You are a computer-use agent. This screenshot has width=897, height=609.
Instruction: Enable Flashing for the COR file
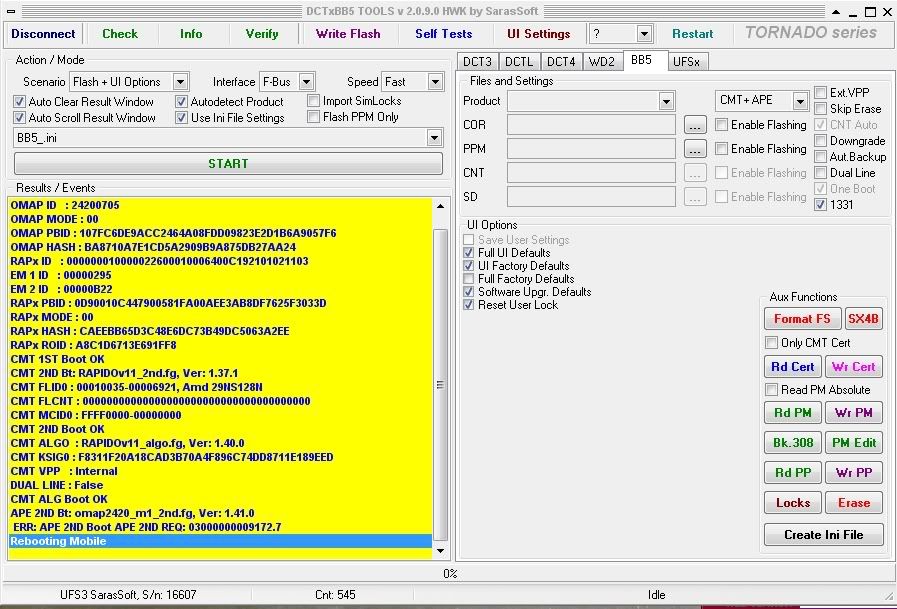[722, 125]
